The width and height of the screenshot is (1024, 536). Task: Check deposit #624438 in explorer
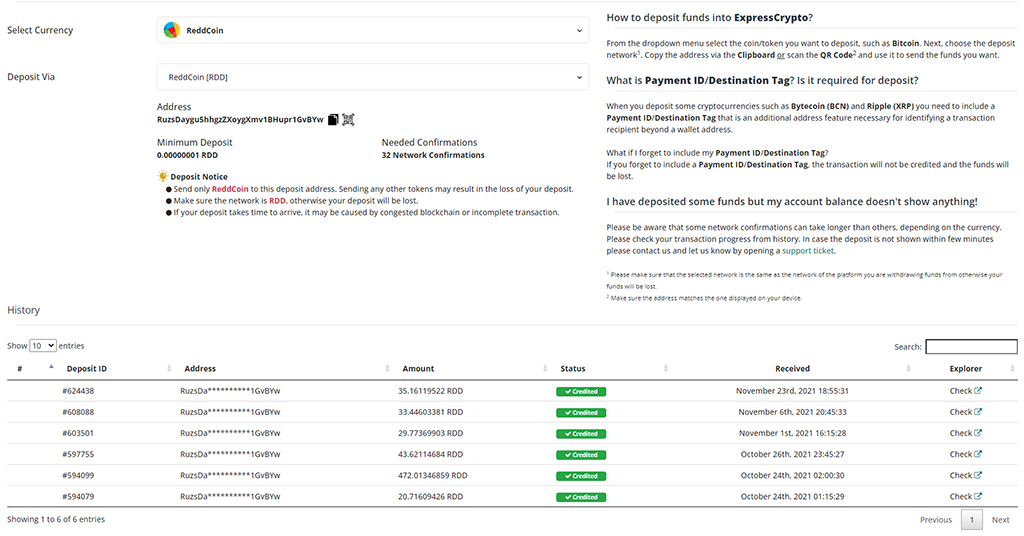click(965, 391)
